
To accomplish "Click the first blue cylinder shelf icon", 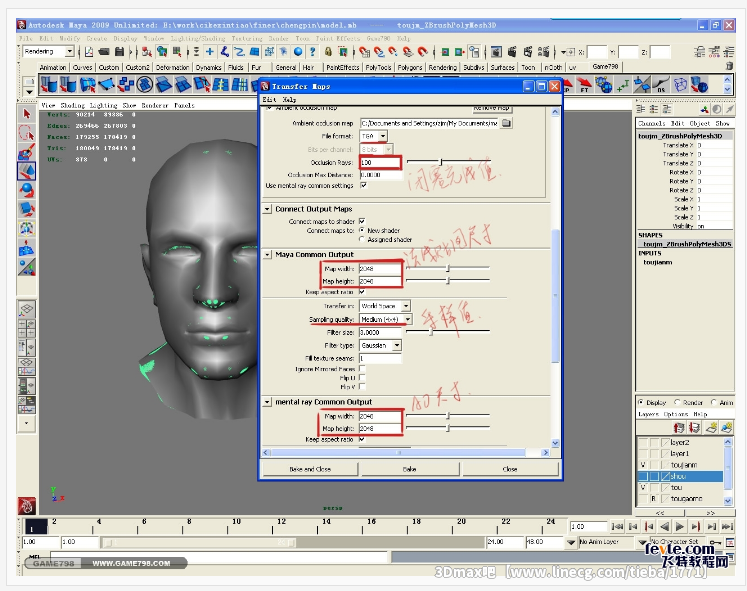I will [x=49, y=85].
